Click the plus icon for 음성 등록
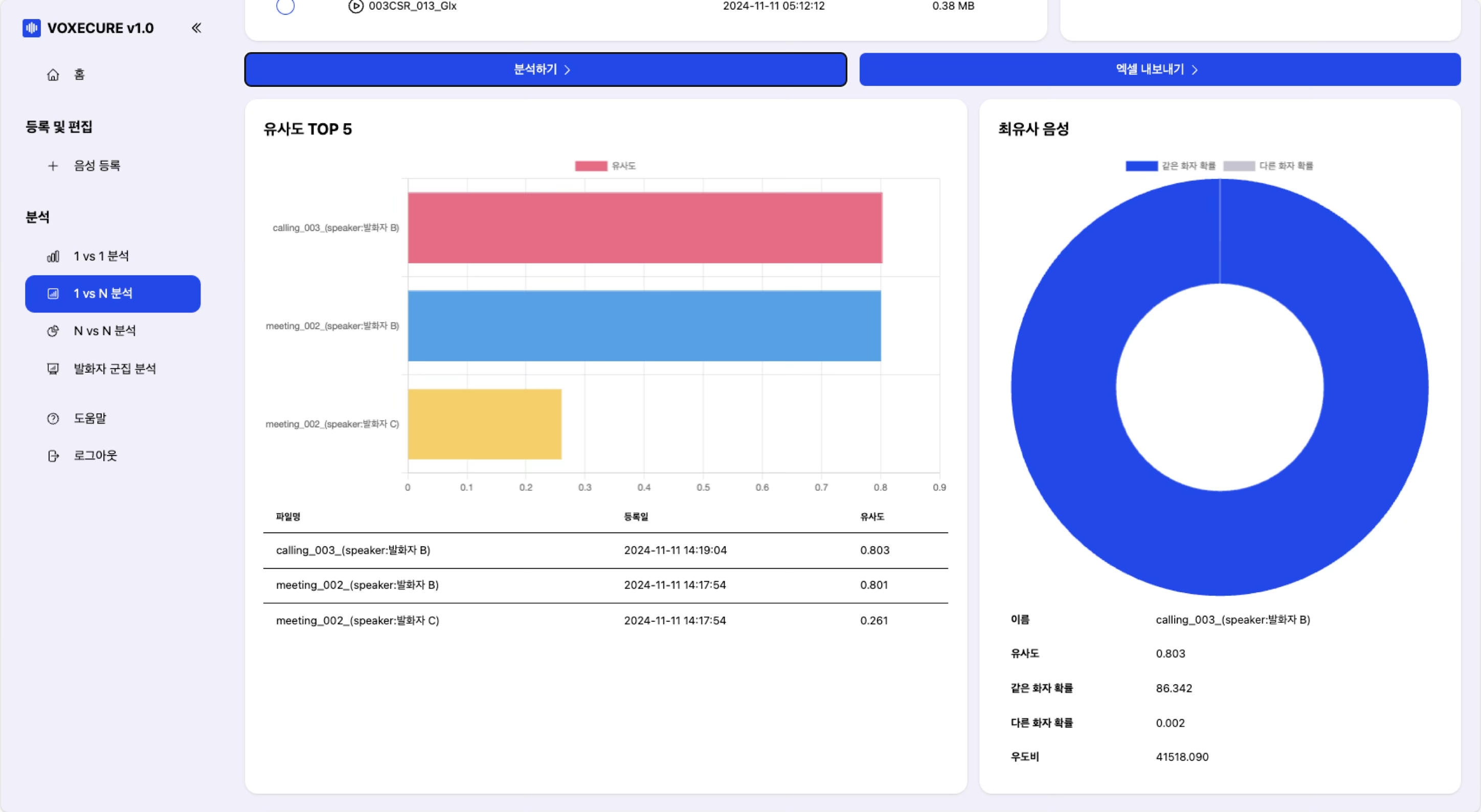Screen dimensions: 1481x812 (x=53, y=166)
